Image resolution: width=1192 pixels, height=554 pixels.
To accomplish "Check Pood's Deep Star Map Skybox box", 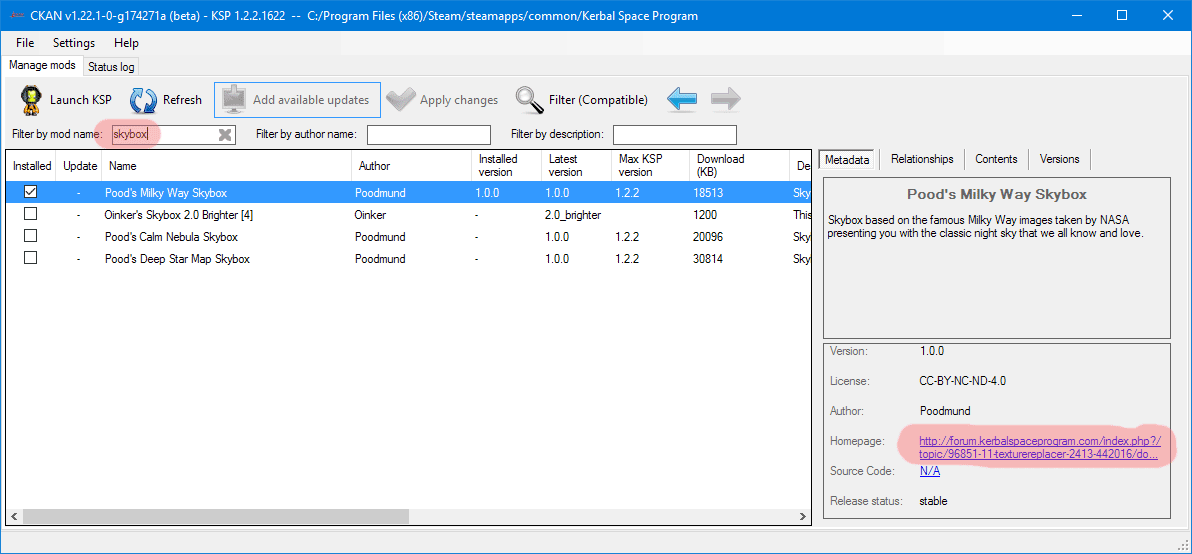I will [30, 258].
